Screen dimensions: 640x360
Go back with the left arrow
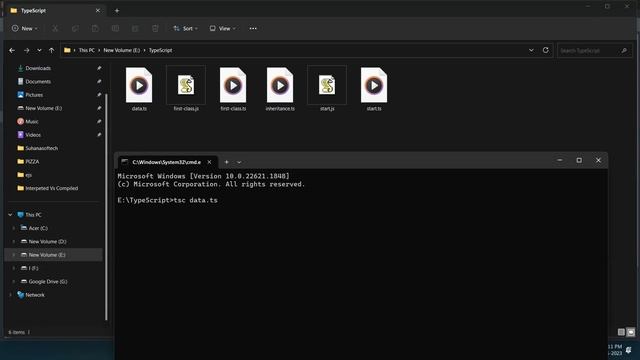(12, 50)
